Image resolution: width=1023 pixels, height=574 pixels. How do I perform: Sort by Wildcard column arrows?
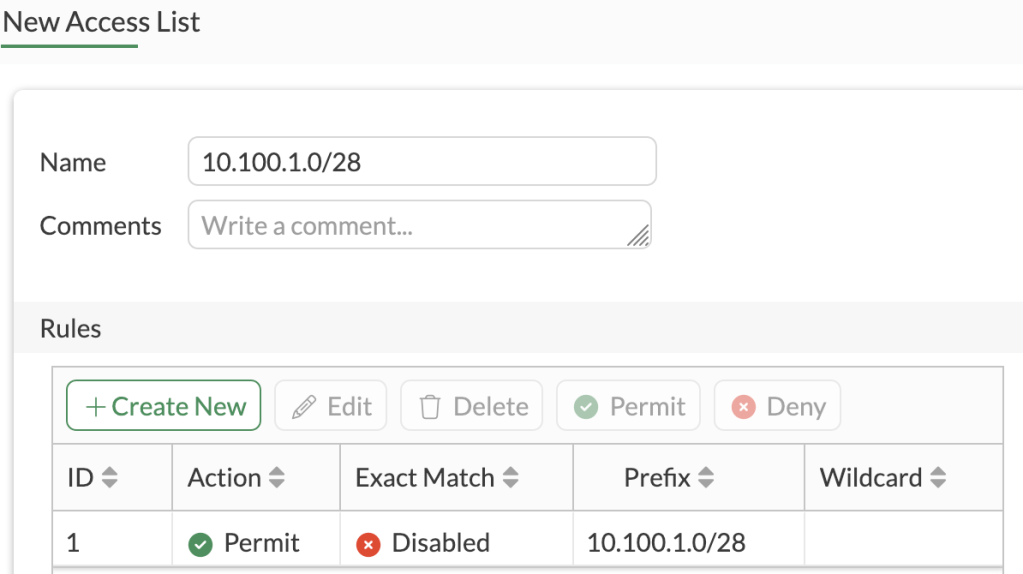(x=938, y=479)
